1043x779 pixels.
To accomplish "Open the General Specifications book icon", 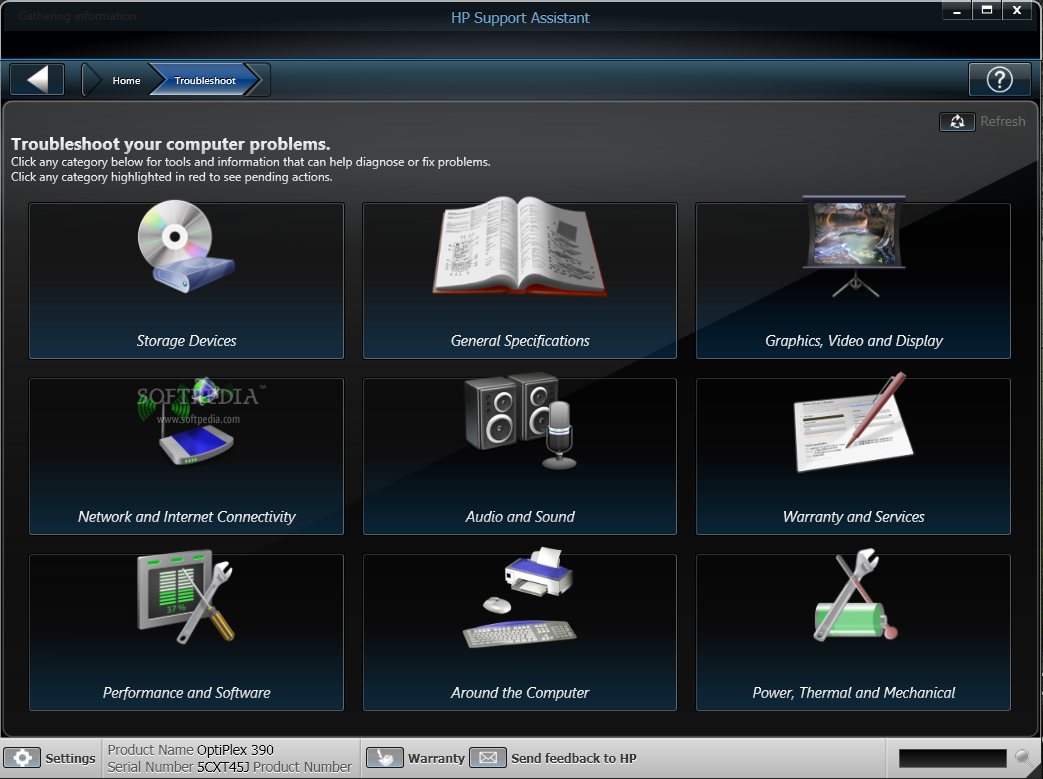I will (x=520, y=246).
